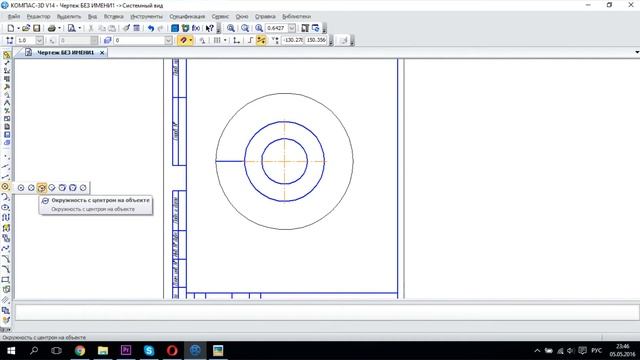The image size is (640, 360).
Task: Open Google Chrome from taskbar
Action: pyautogui.click(x=80, y=351)
